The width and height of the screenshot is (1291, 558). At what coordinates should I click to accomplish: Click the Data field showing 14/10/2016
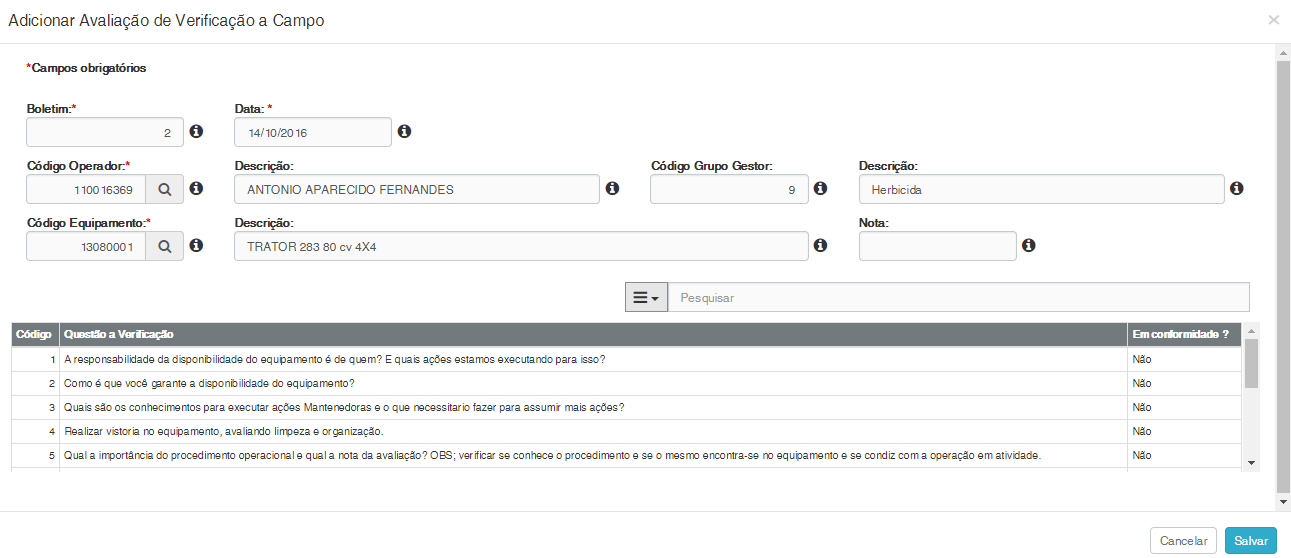click(312, 132)
